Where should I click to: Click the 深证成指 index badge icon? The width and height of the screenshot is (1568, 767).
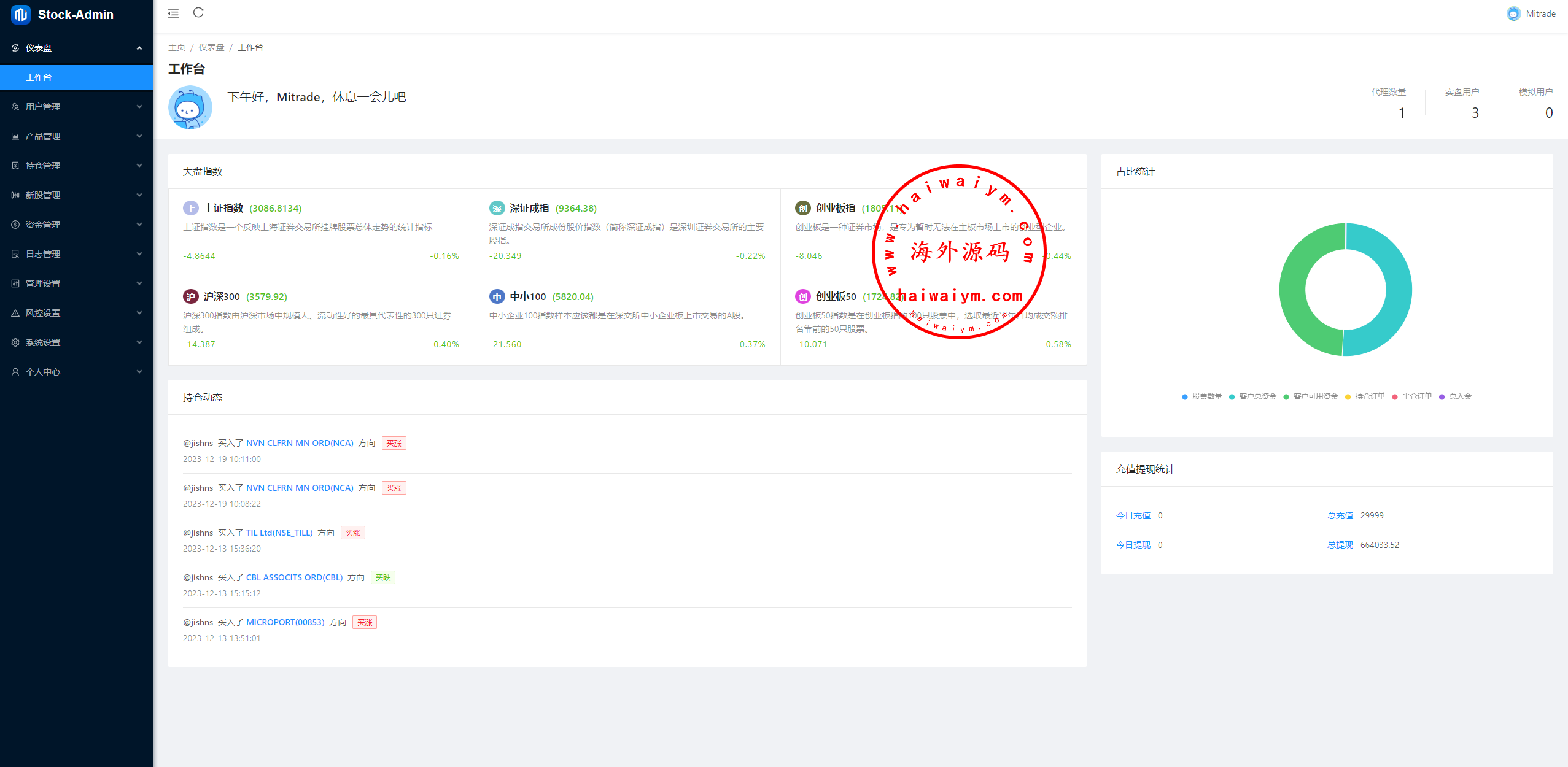click(x=497, y=209)
